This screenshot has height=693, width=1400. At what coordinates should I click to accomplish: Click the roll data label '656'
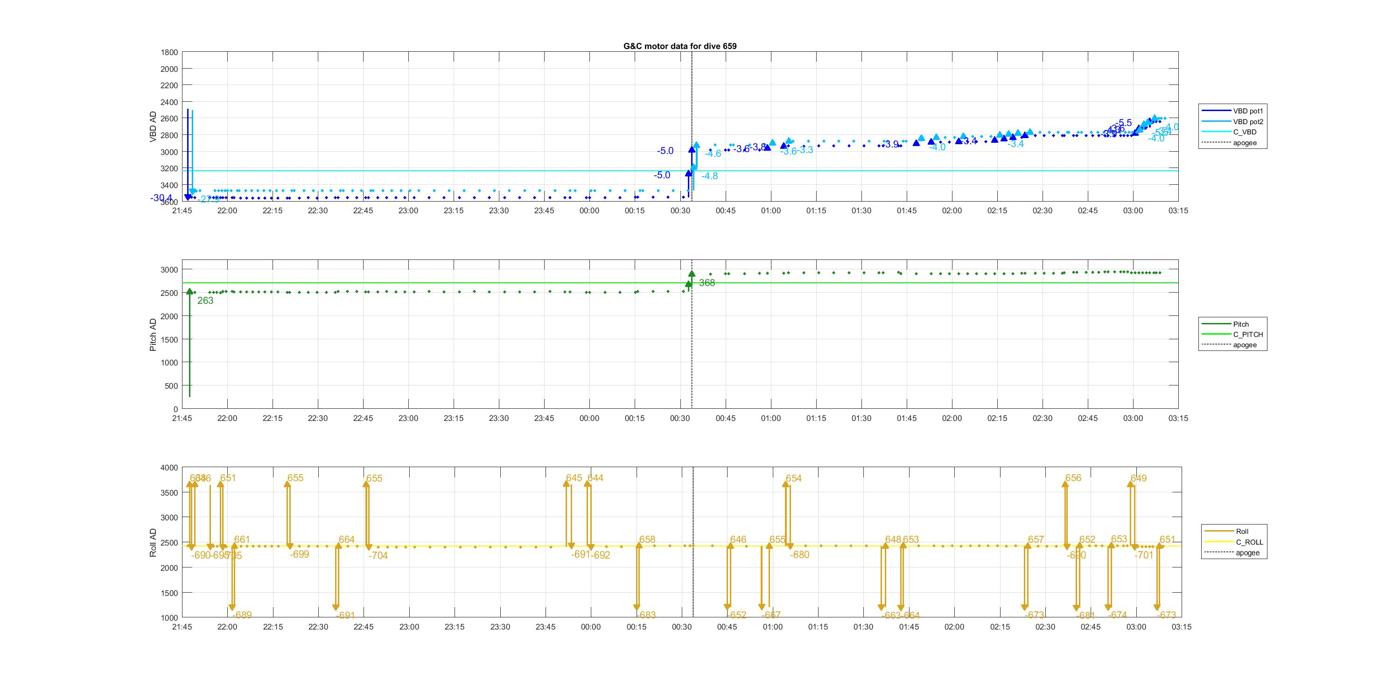(1073, 478)
